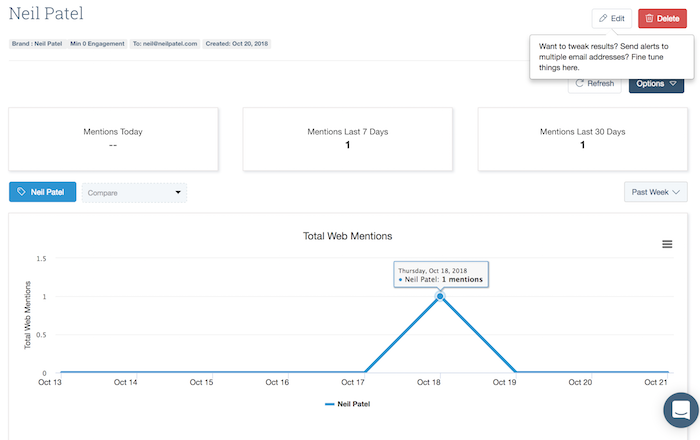The image size is (700, 440).
Task: Click the Min 0 Engagement tag
Action: click(x=98, y=44)
